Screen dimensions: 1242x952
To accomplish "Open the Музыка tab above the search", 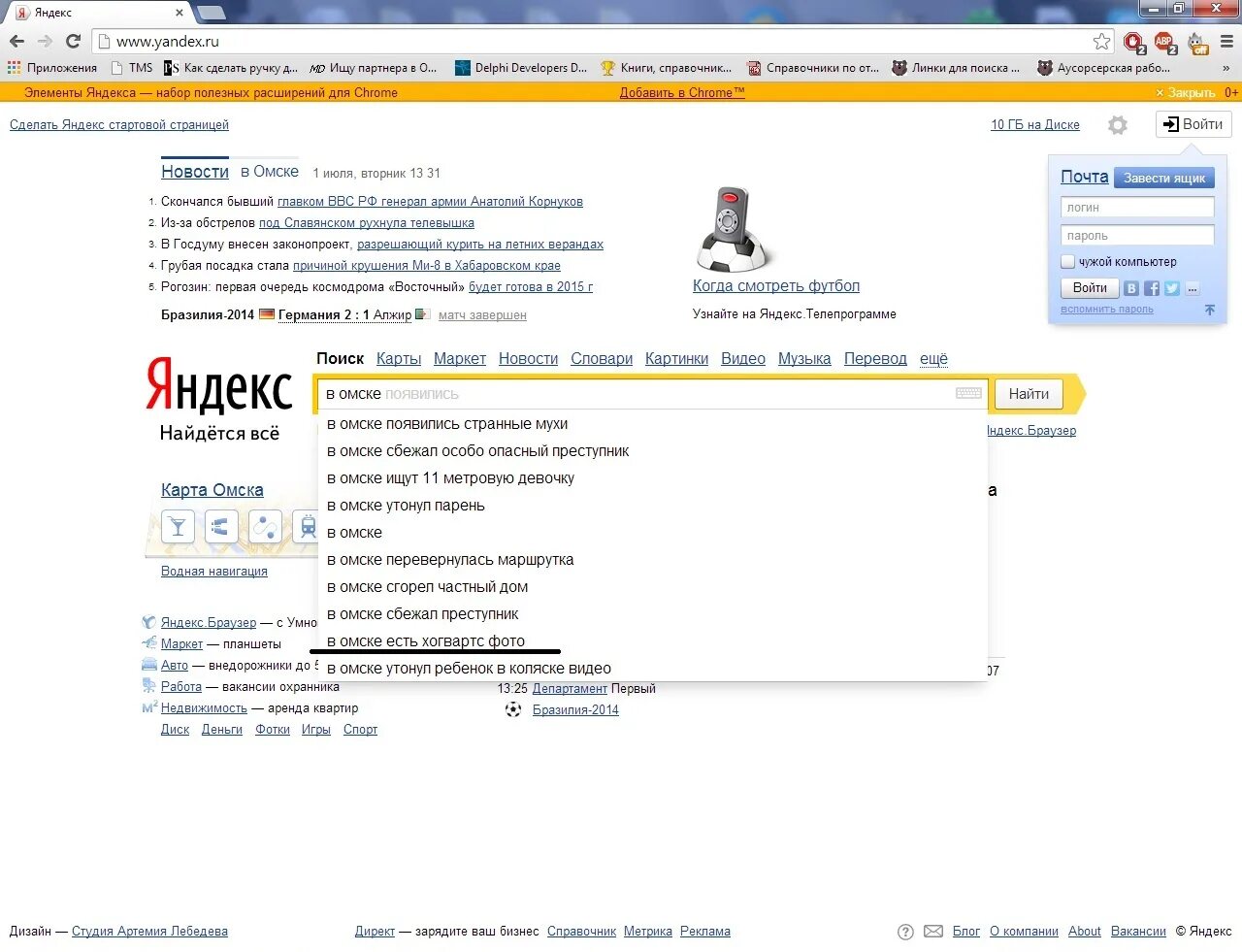I will 804,359.
